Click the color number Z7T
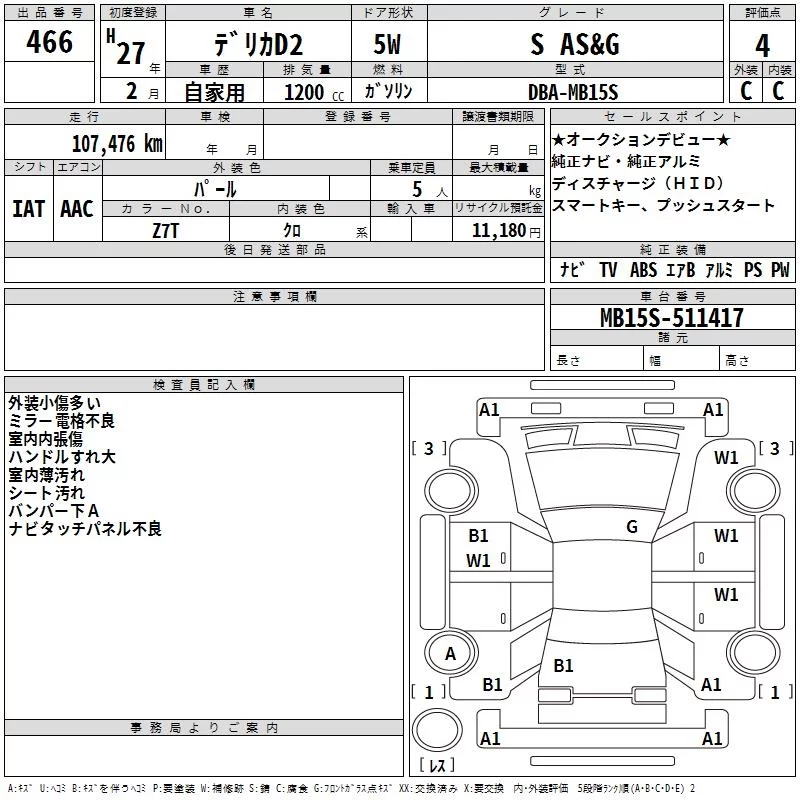Viewport: 800px width, 800px height. 165,231
